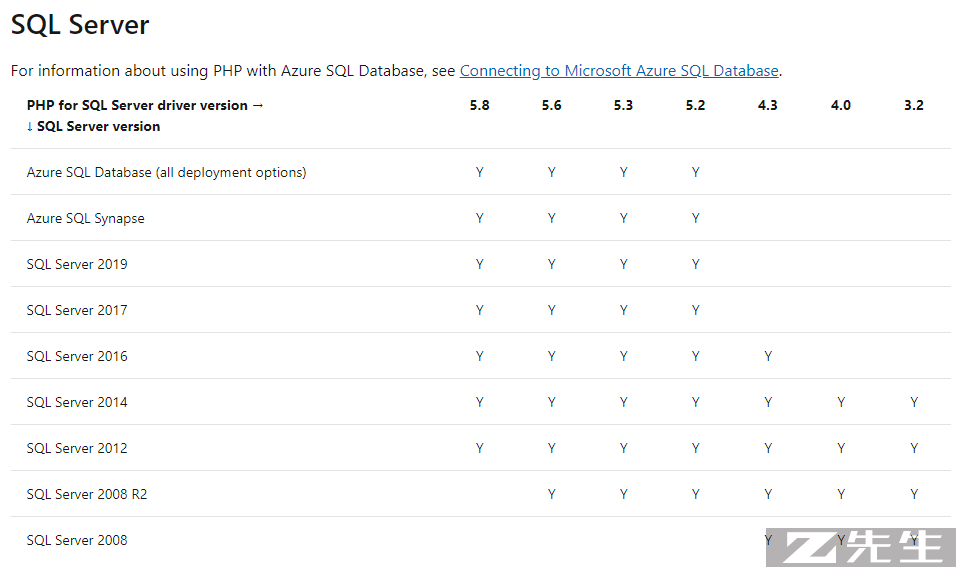The width and height of the screenshot is (956, 567).
Task: Click the Y for SQL Server 2008 R2 under 5.6
Action: click(552, 494)
